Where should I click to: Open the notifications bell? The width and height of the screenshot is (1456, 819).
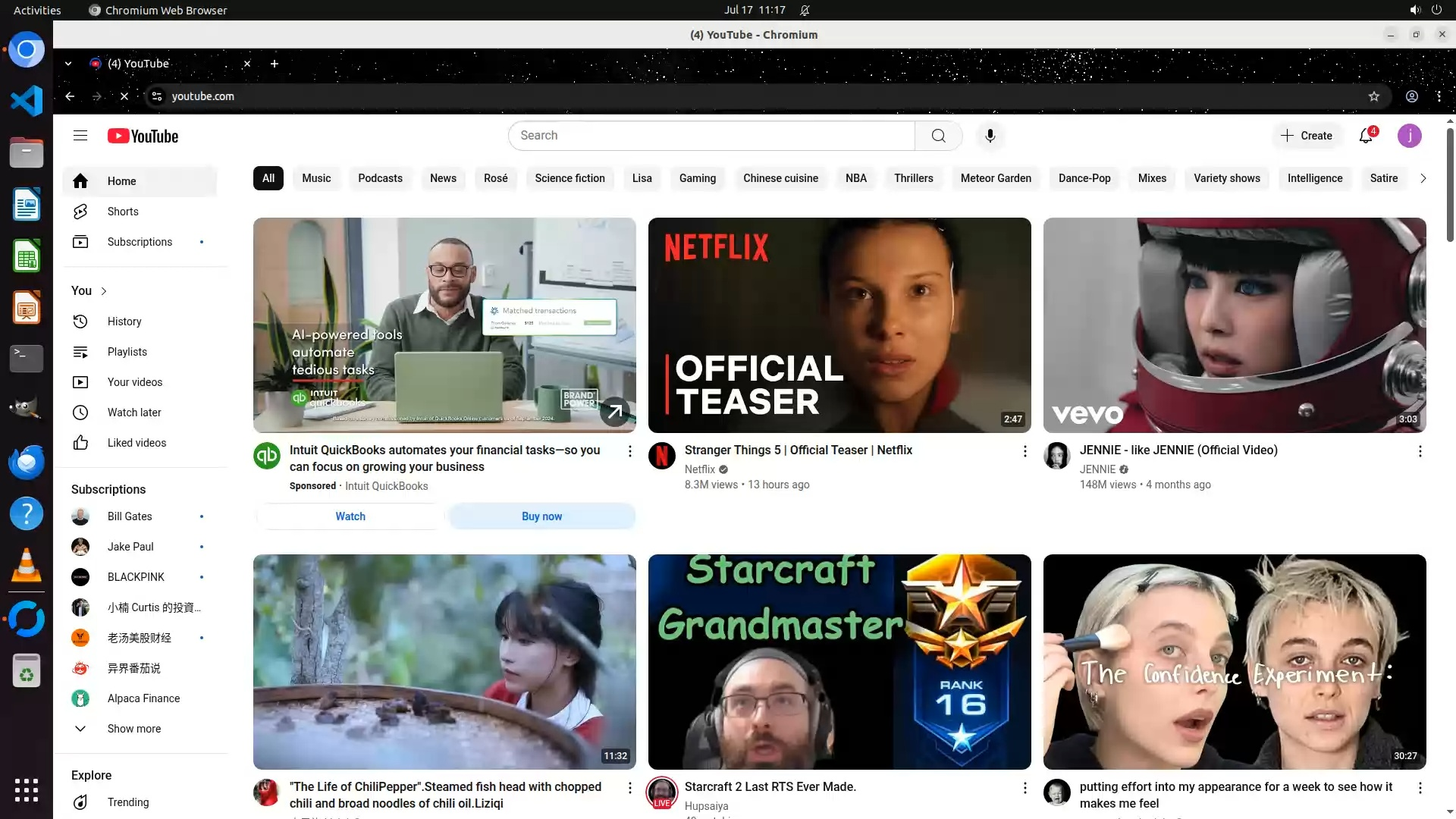tap(1366, 136)
